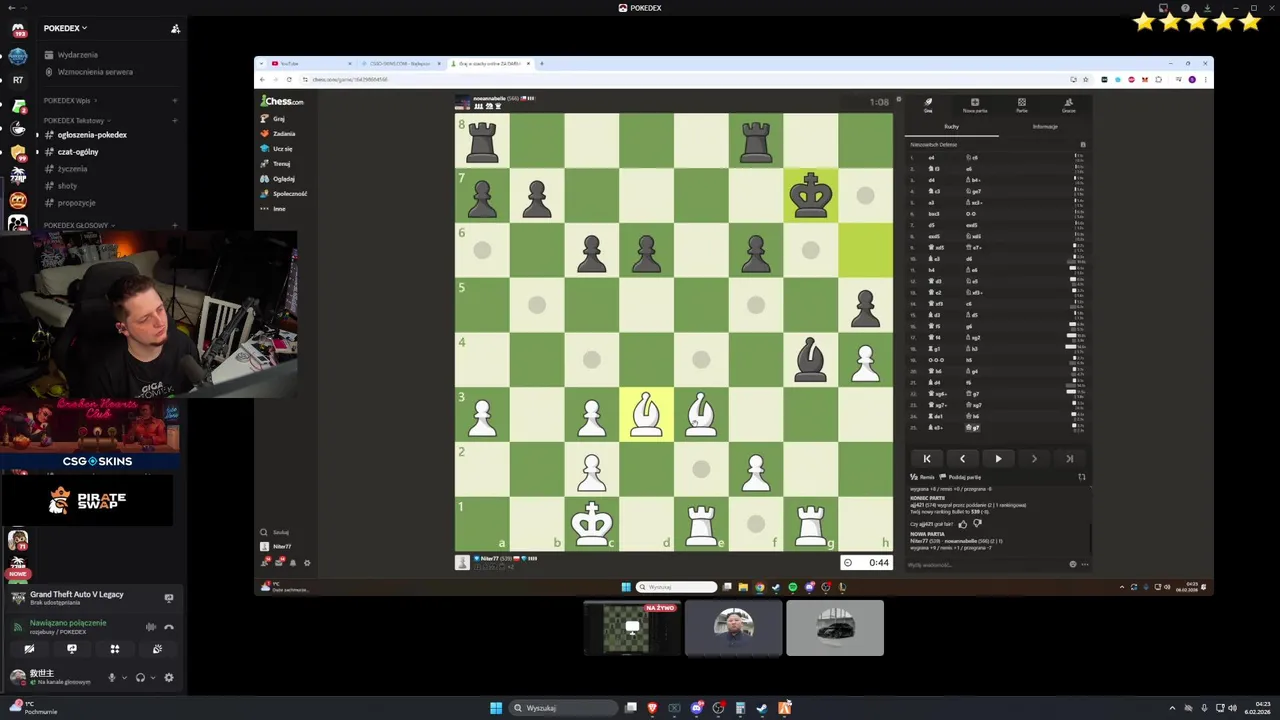The height and width of the screenshot is (720, 1280).
Task: Click Oglądaj in streamed Chess.com sidebar
Action: [283, 178]
